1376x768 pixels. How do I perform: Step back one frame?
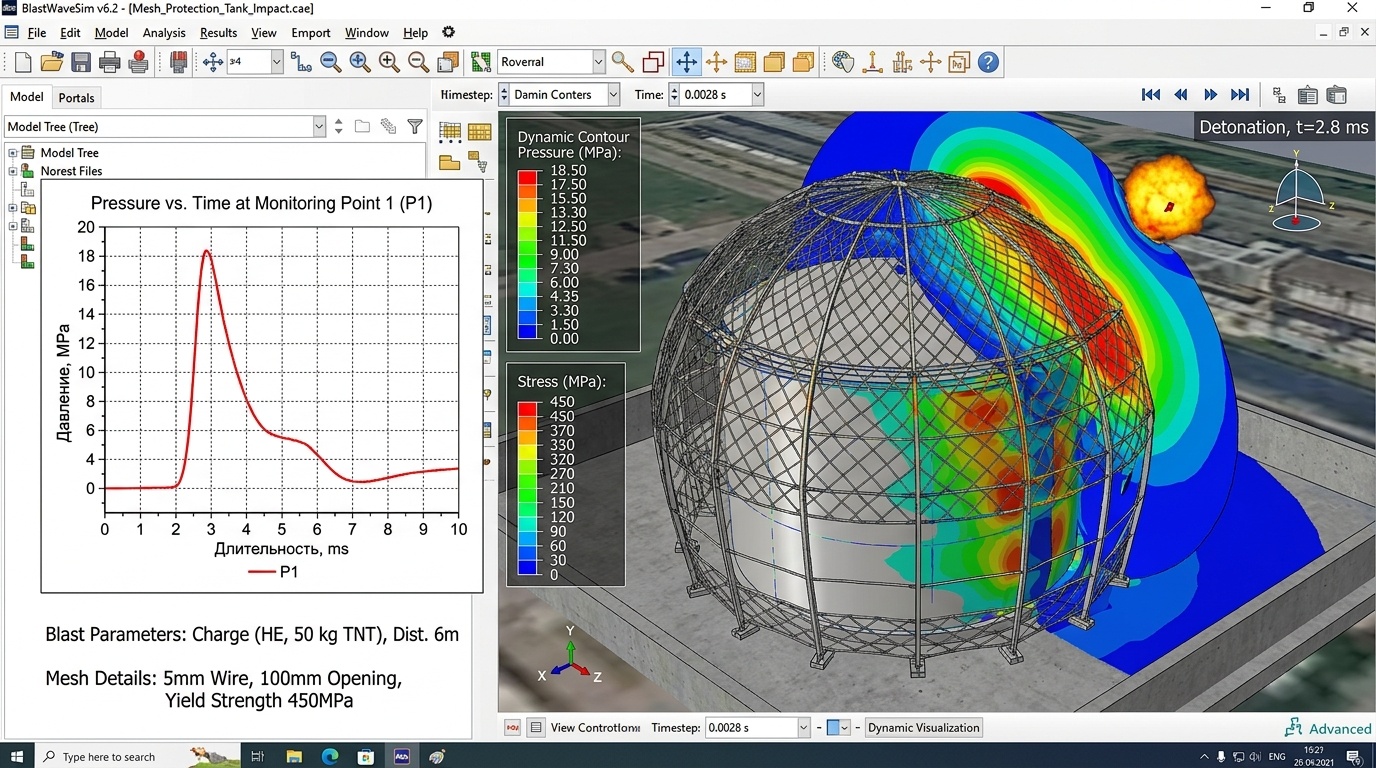coord(1181,95)
